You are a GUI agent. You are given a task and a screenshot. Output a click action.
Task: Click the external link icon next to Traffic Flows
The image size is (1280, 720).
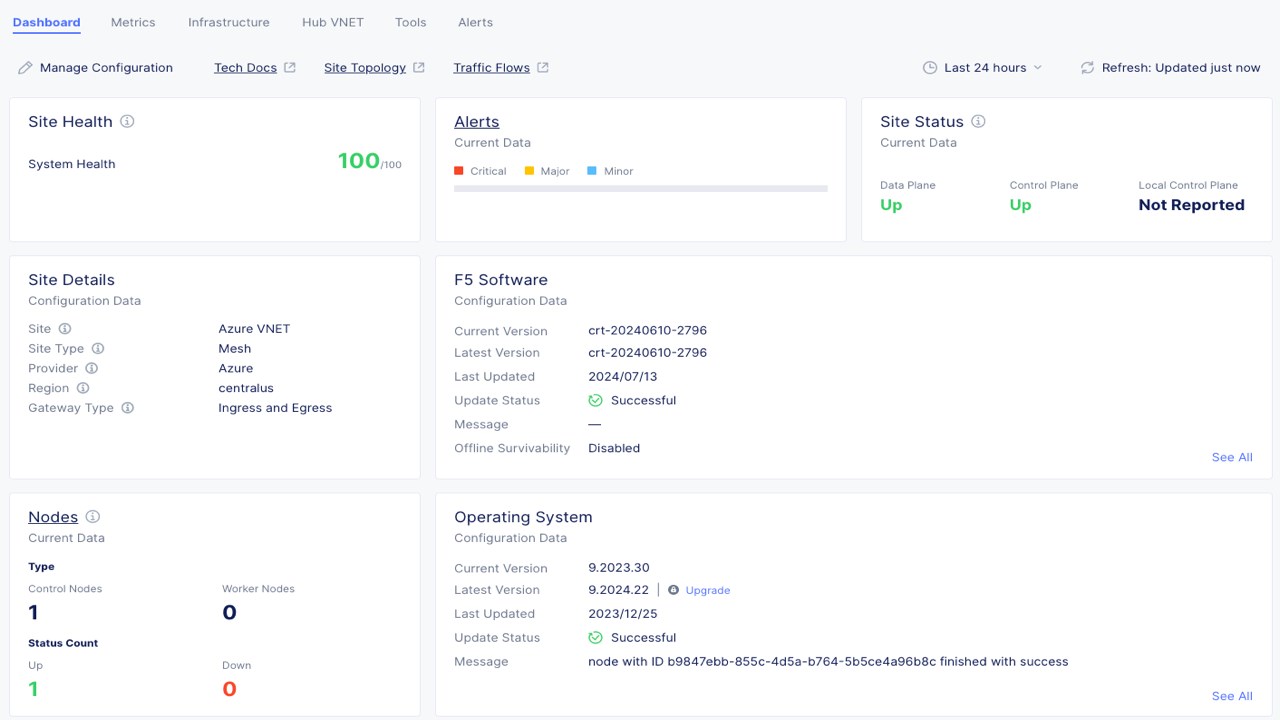[543, 68]
